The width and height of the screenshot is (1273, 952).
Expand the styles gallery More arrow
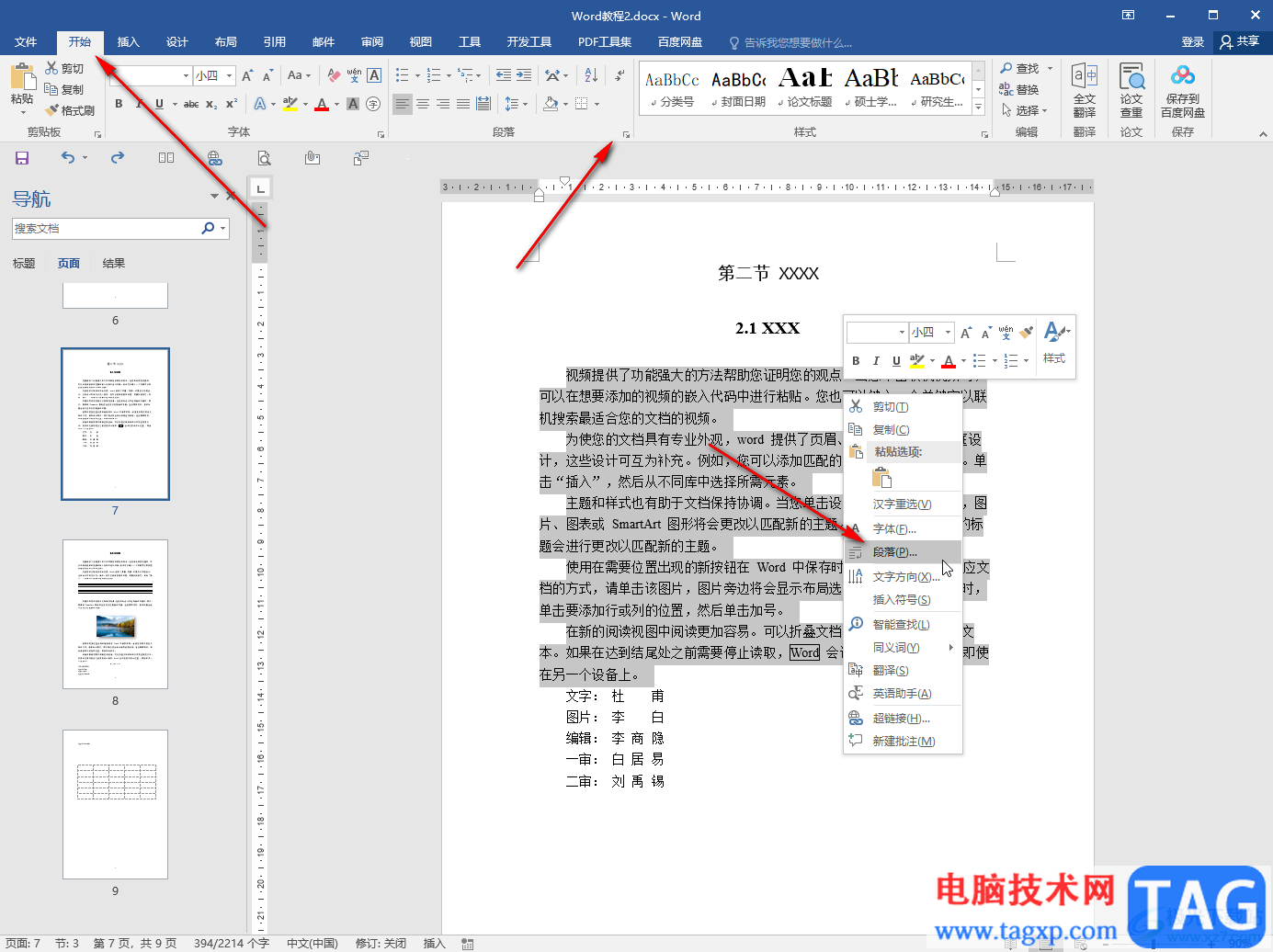[979, 108]
